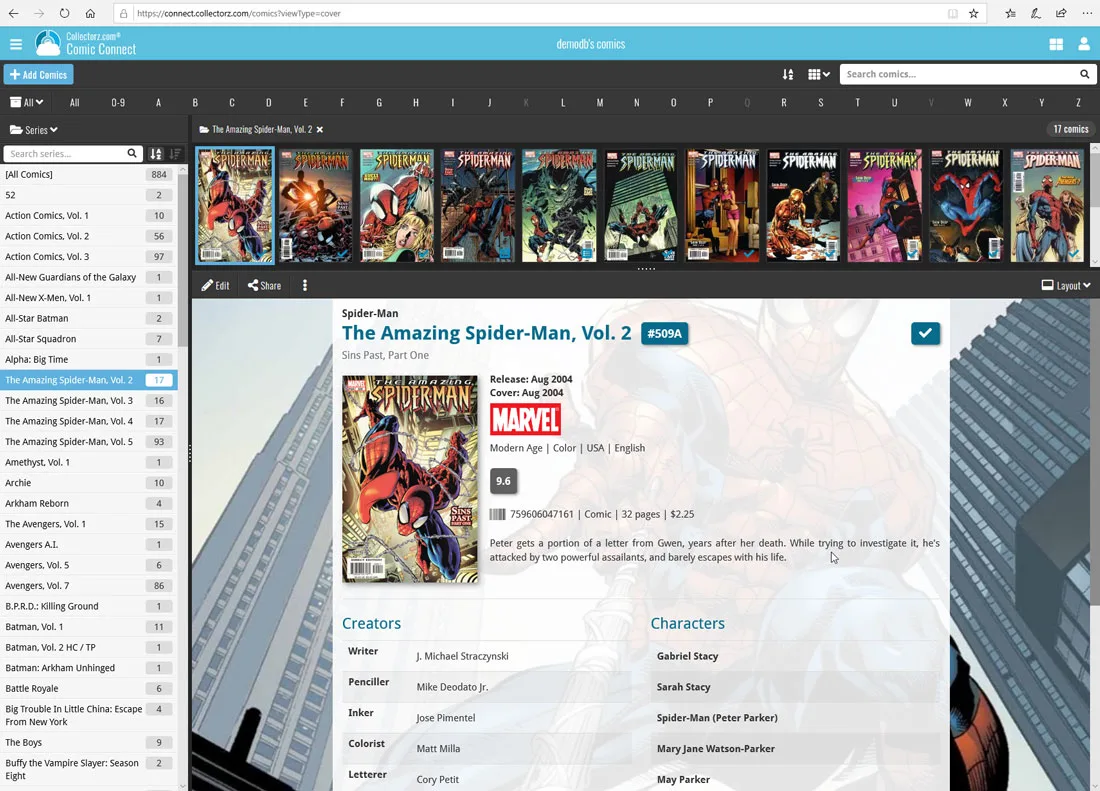Expand the All collection dropdown
Screen dimensions: 1100x791
[27, 102]
